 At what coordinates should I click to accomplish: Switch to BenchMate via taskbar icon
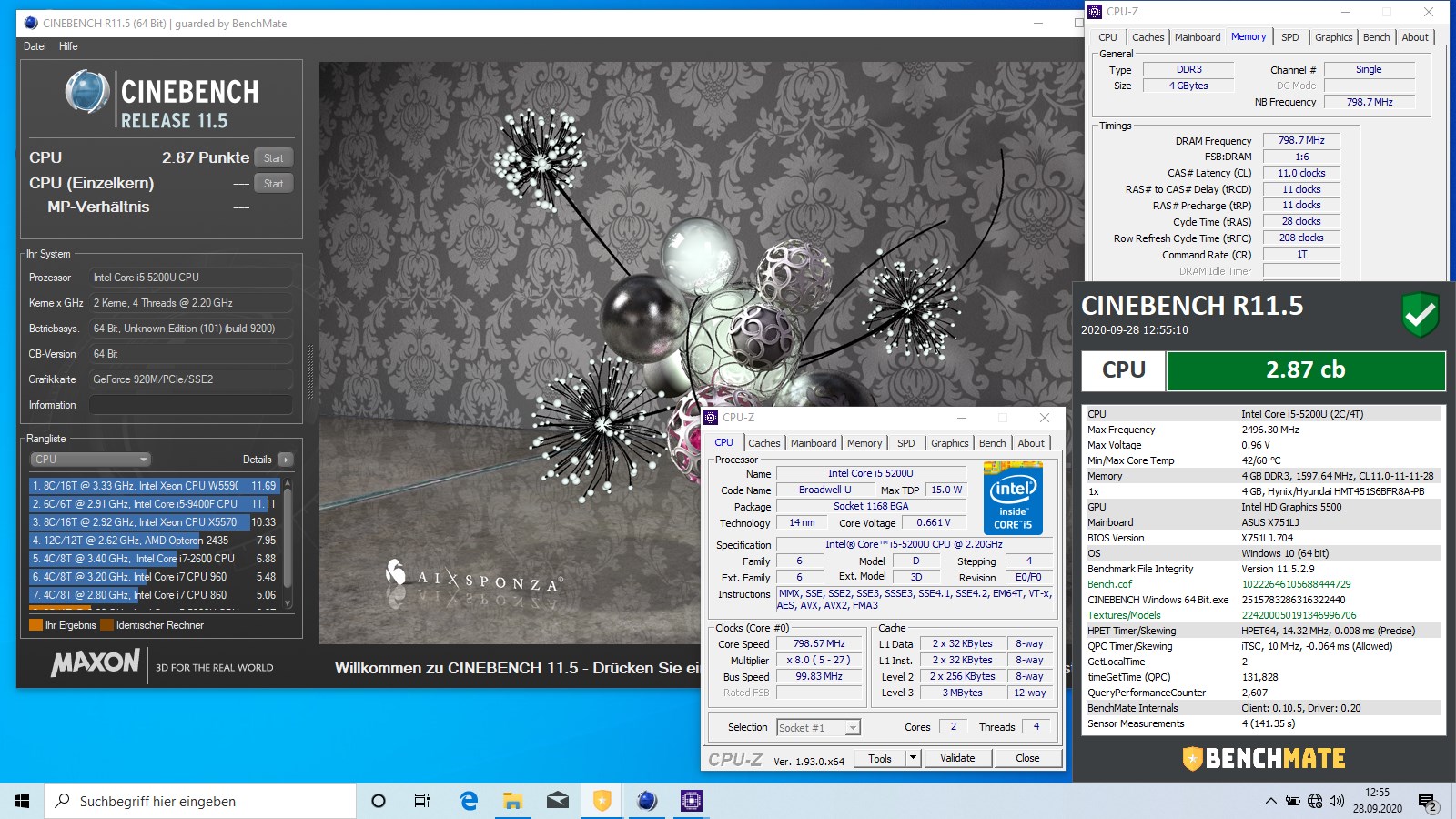(x=602, y=801)
